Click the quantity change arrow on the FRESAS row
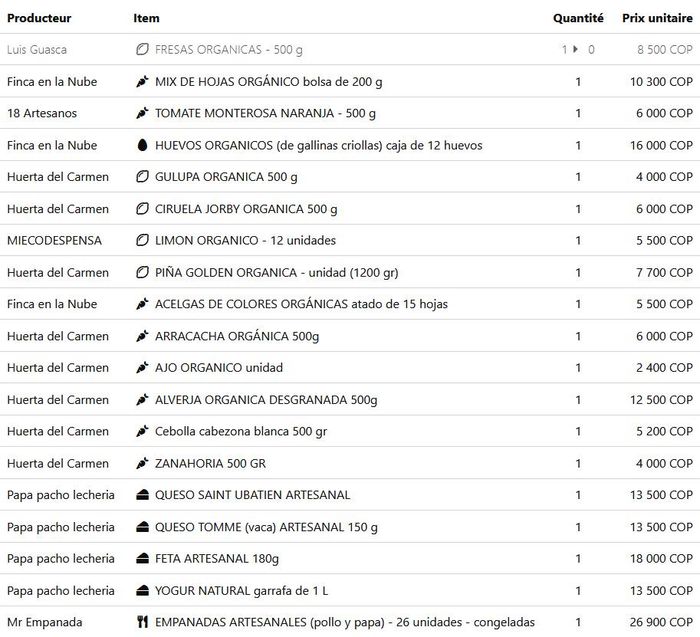700x637 pixels. click(576, 49)
